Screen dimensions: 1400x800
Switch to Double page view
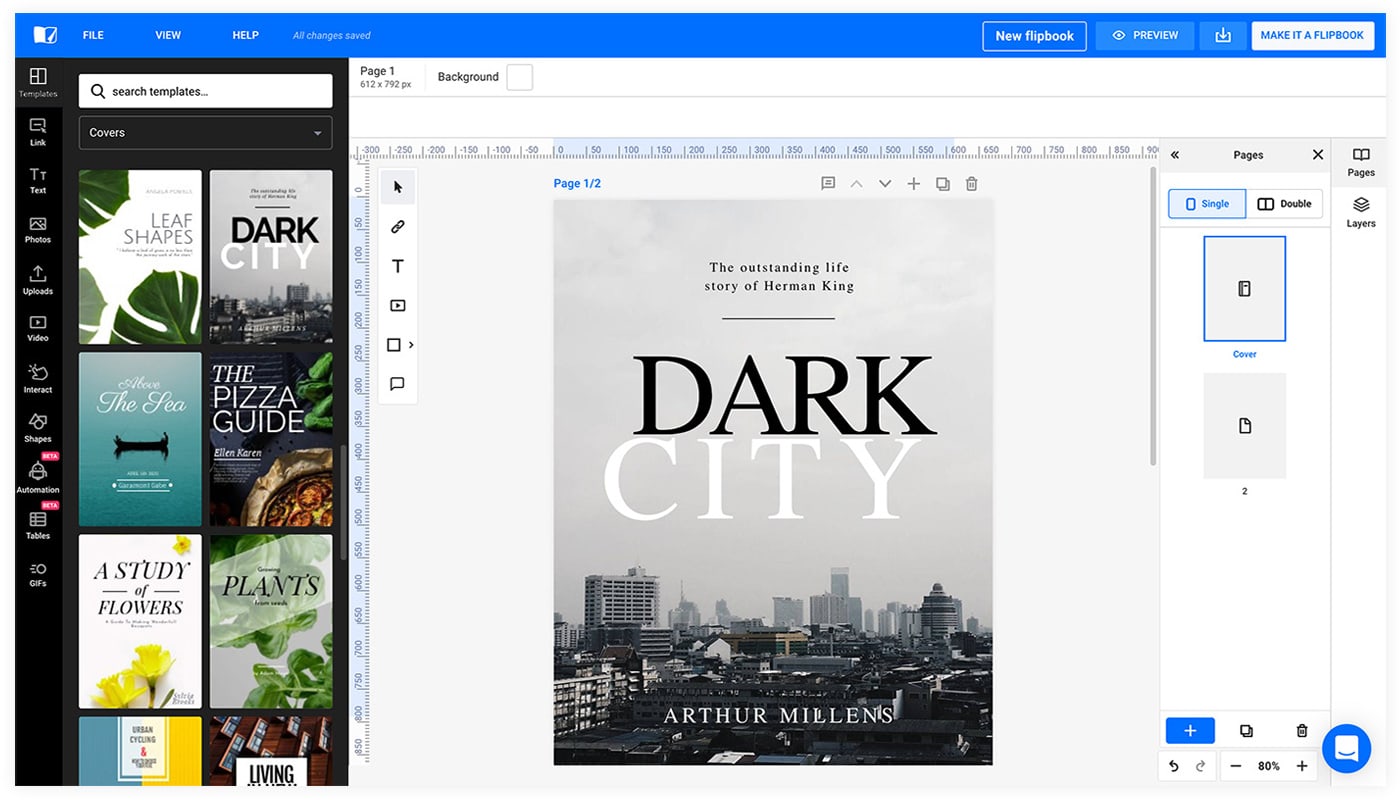[1284, 204]
